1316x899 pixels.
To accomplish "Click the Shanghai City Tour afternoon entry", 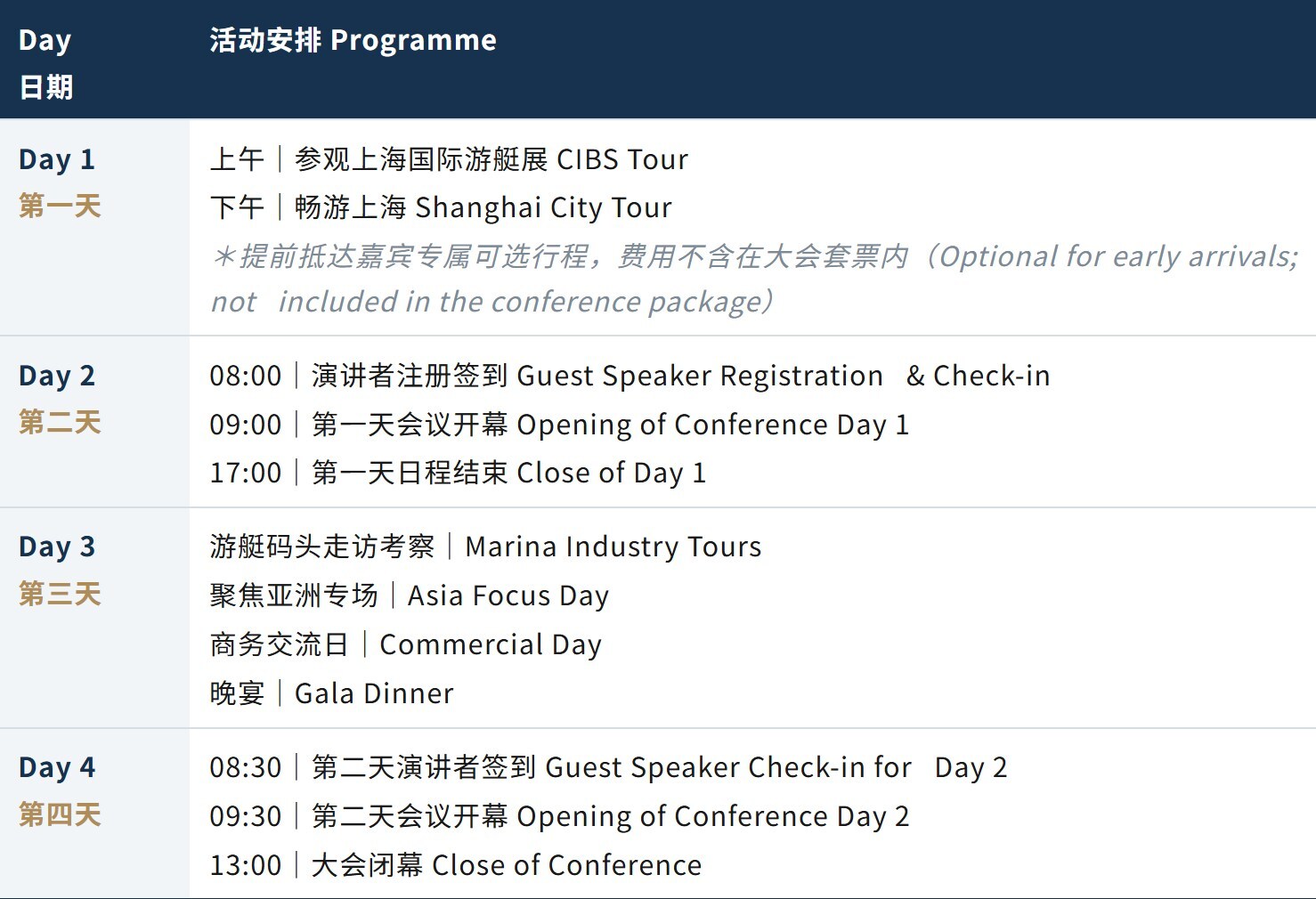I will [441, 207].
